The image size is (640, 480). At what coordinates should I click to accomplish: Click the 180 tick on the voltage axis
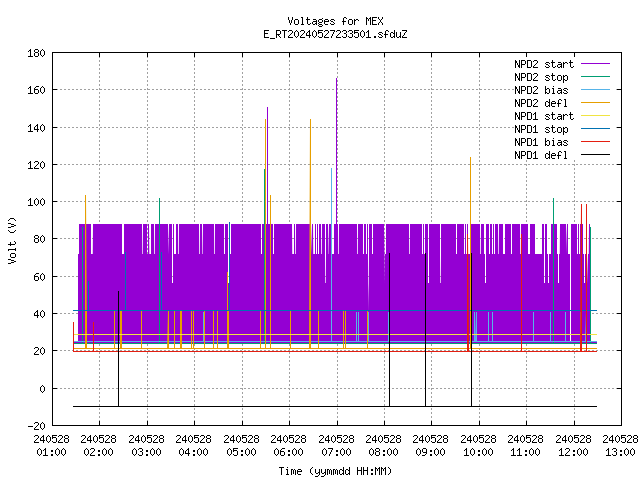pyautogui.click(x=36, y=53)
